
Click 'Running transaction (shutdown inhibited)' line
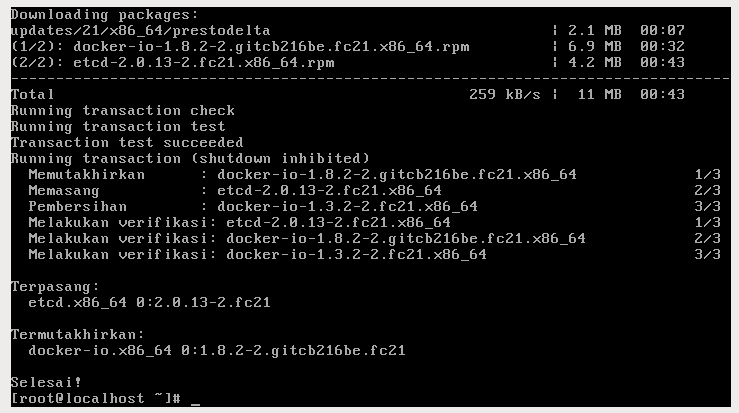pos(190,159)
